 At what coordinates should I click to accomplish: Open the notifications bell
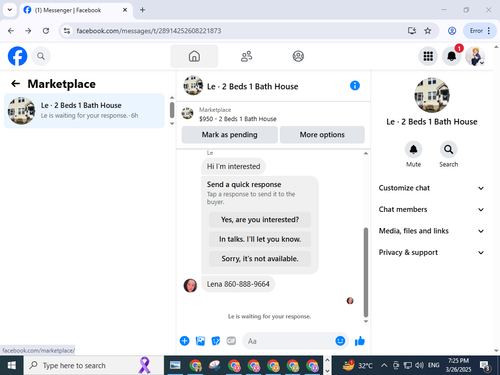coord(452,56)
